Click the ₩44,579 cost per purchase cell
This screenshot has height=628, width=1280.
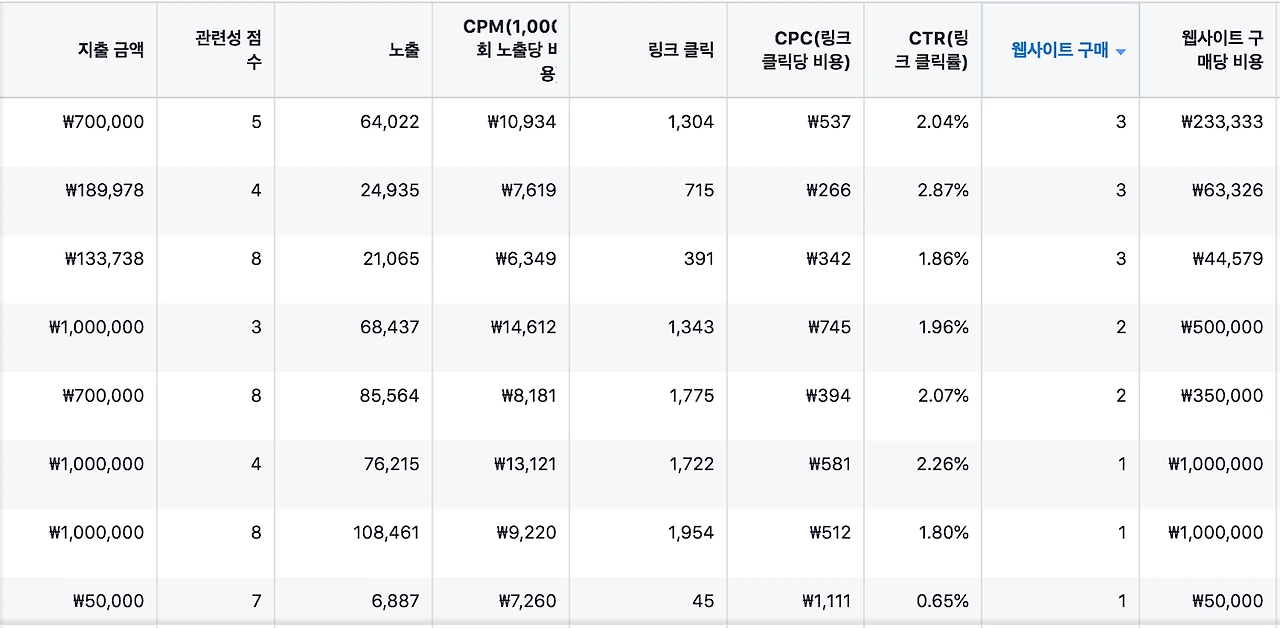1228,258
